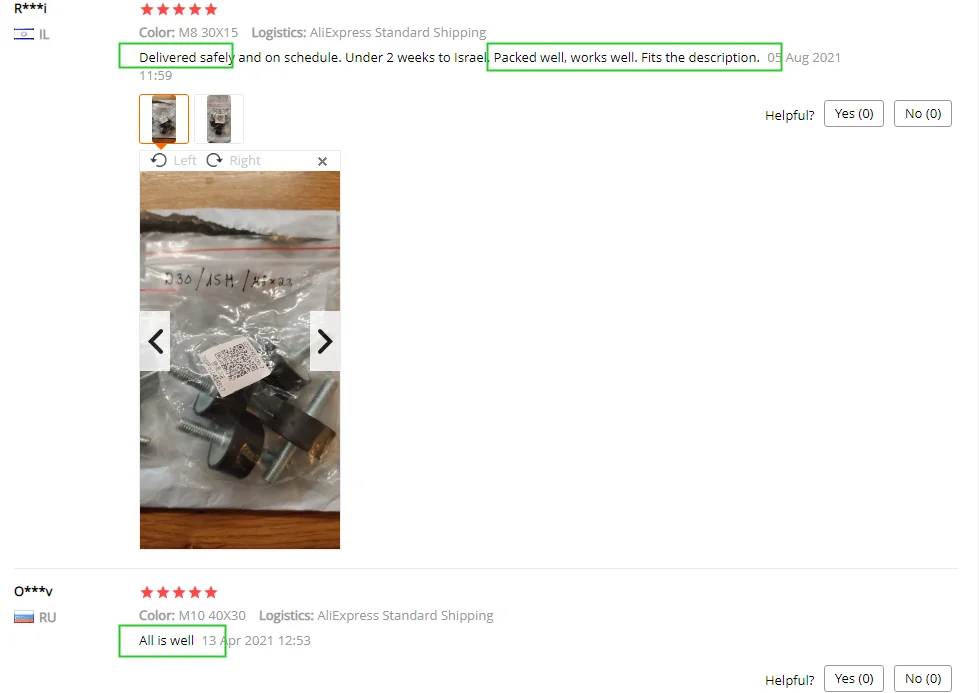
Task: Click reviewer name O***v
Action: 33,591
